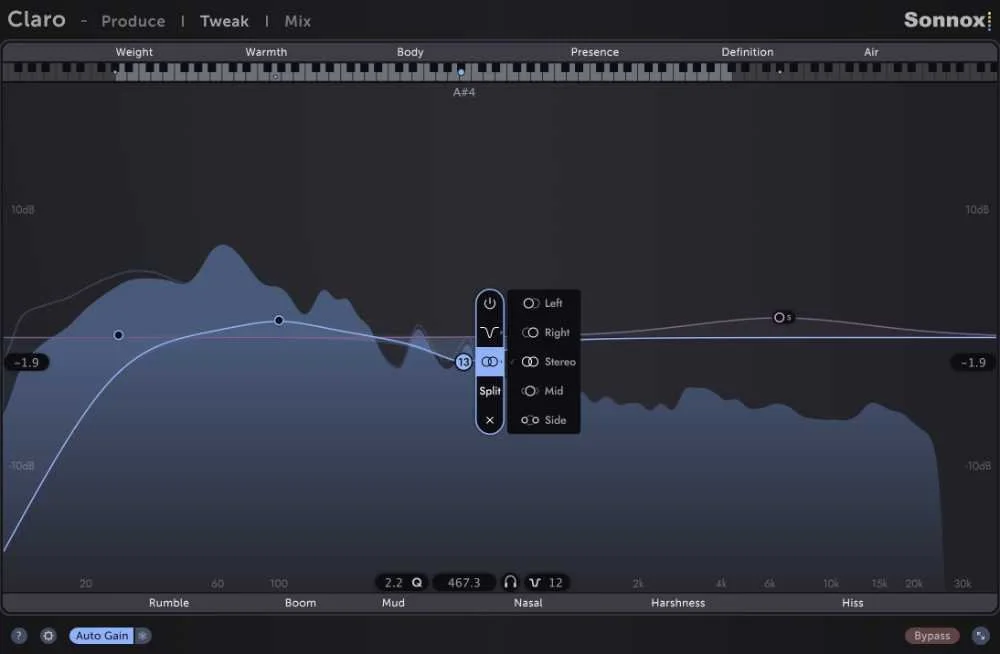Click the 2.2 Q value field

coord(393,583)
